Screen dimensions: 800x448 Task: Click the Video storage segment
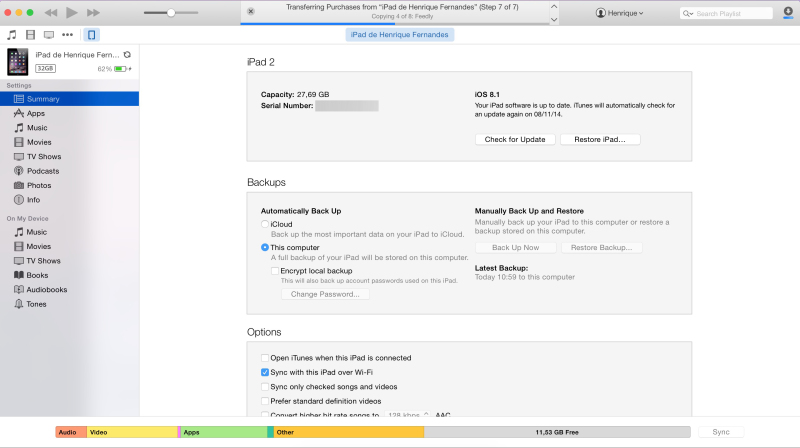[x=132, y=432]
